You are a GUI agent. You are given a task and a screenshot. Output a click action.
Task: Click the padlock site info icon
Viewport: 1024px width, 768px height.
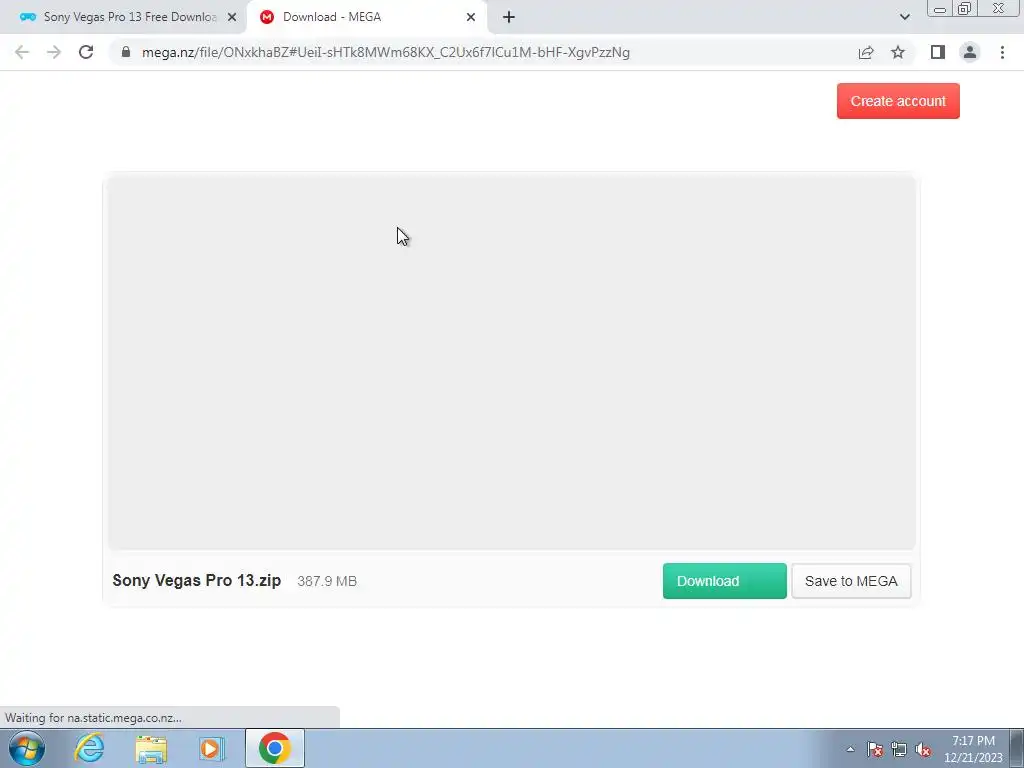126,52
